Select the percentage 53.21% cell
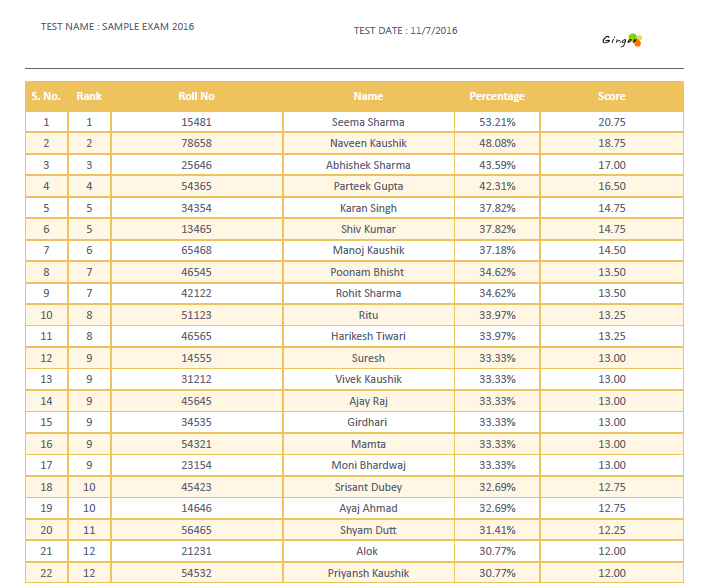 [497, 122]
